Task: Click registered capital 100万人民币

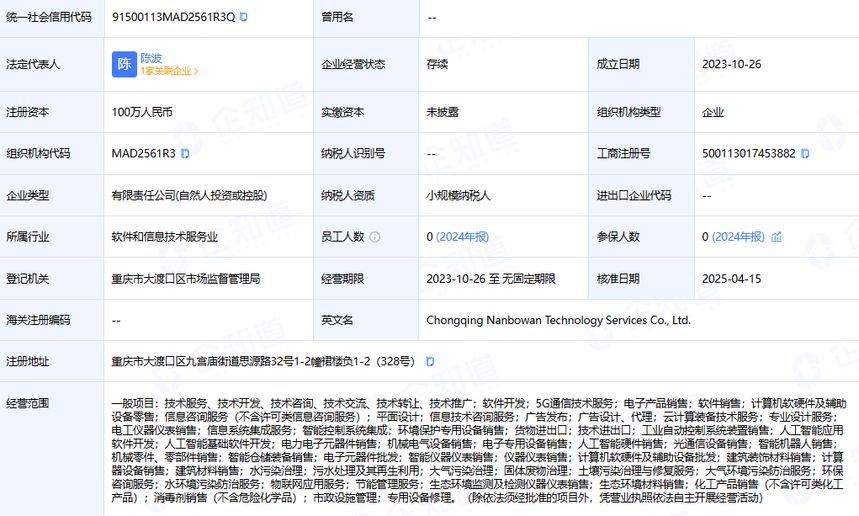Action: (142, 112)
